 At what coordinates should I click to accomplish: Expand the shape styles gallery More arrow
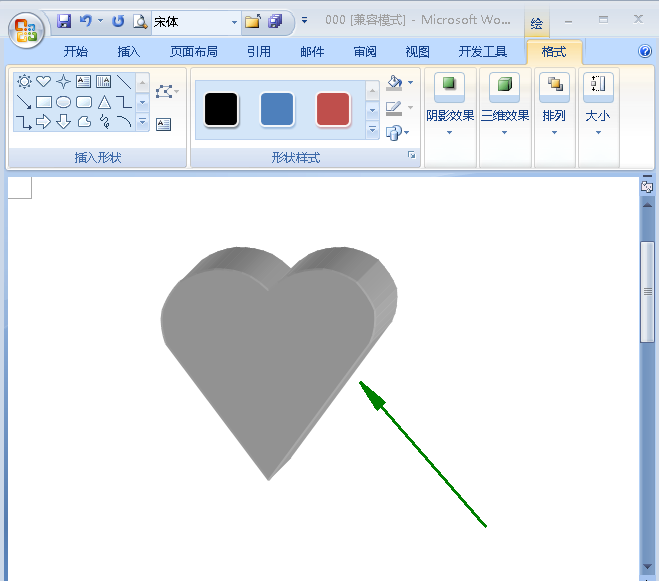pyautogui.click(x=373, y=130)
